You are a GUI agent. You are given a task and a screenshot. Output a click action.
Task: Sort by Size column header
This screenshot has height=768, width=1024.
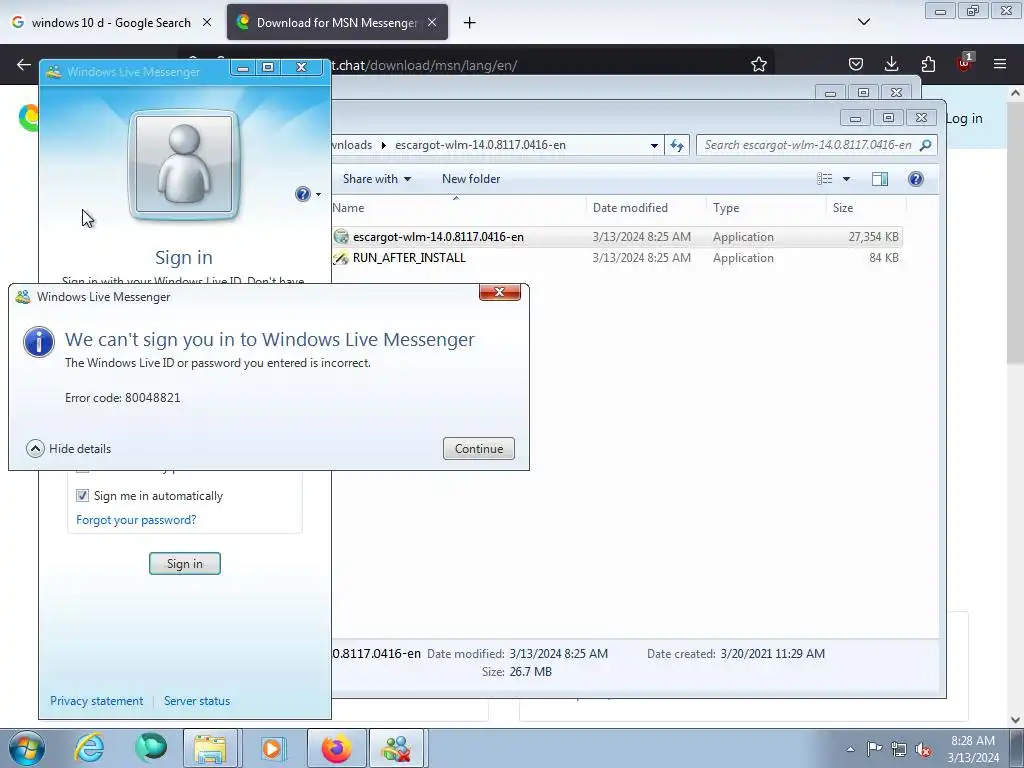point(842,208)
